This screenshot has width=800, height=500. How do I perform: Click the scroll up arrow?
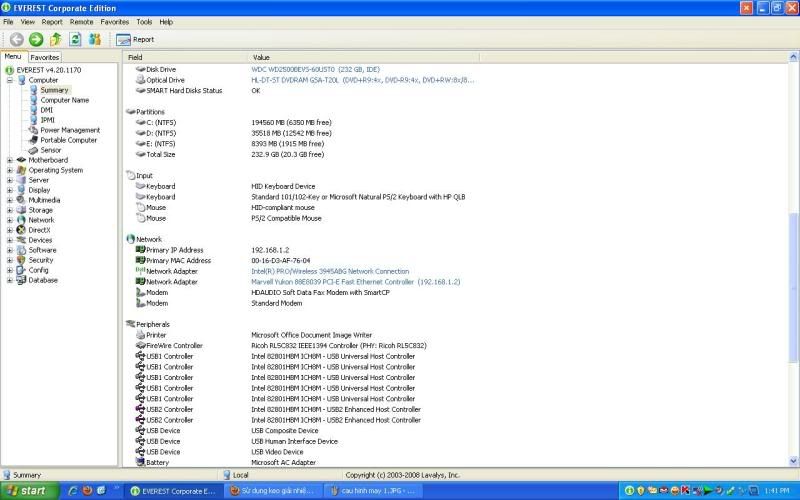[x=793, y=57]
